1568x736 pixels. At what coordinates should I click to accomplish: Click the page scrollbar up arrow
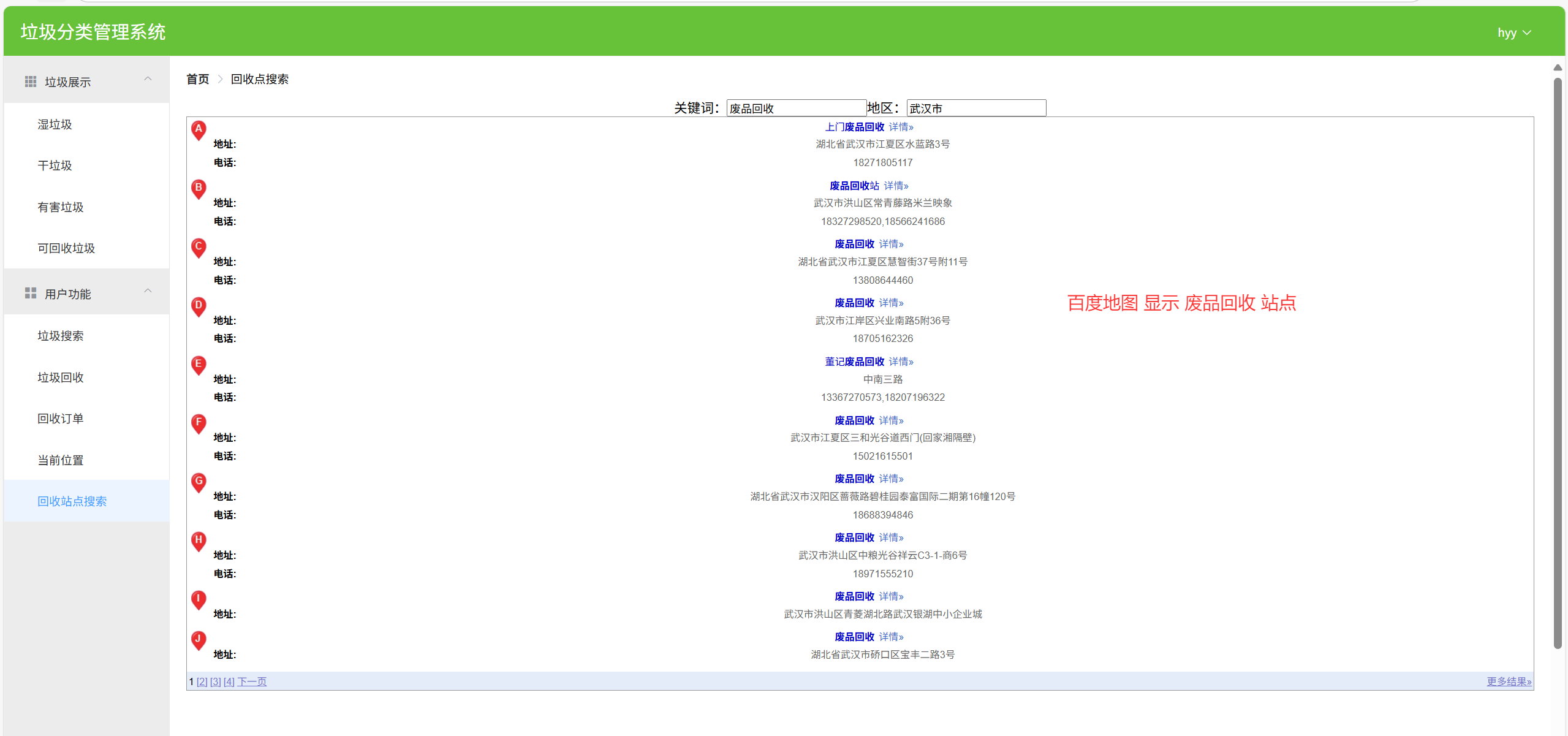pyautogui.click(x=1558, y=67)
